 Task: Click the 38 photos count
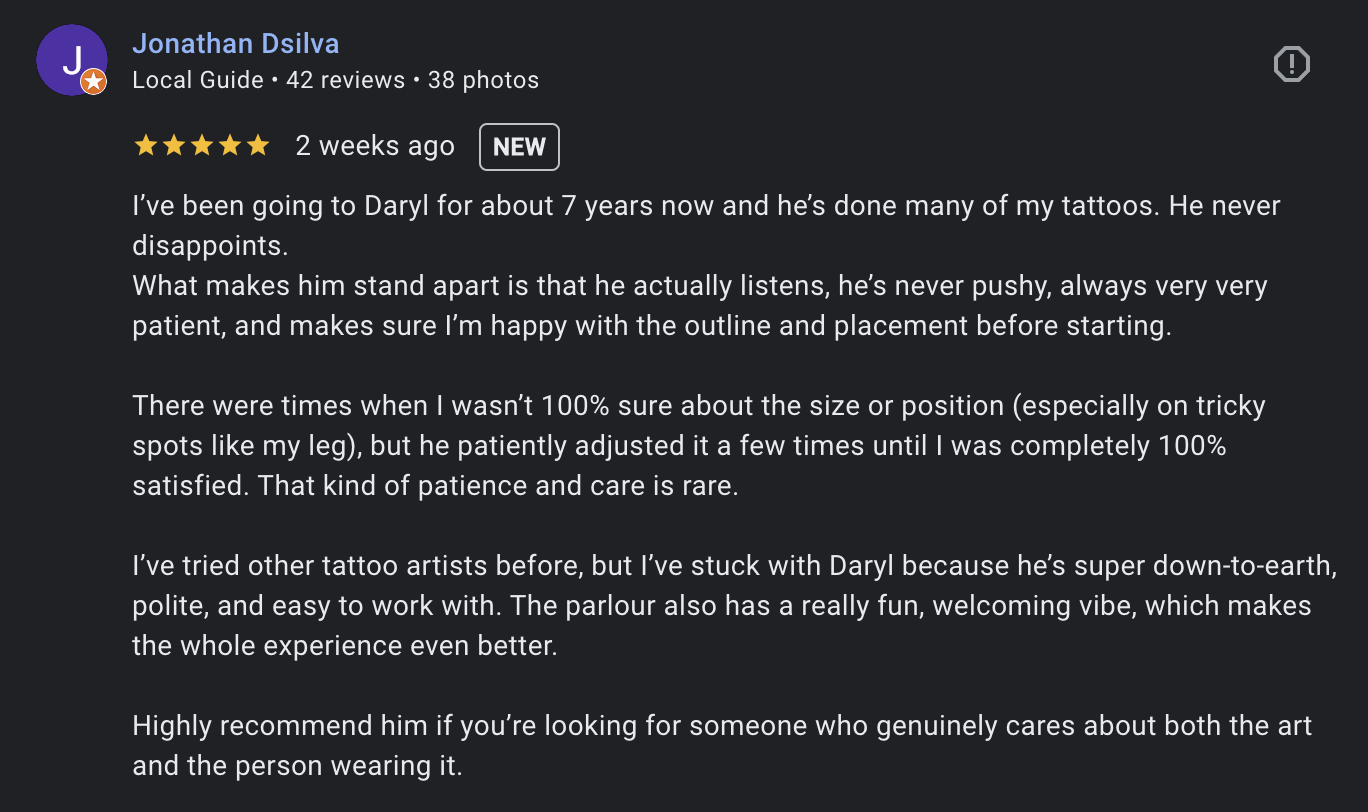(x=483, y=80)
